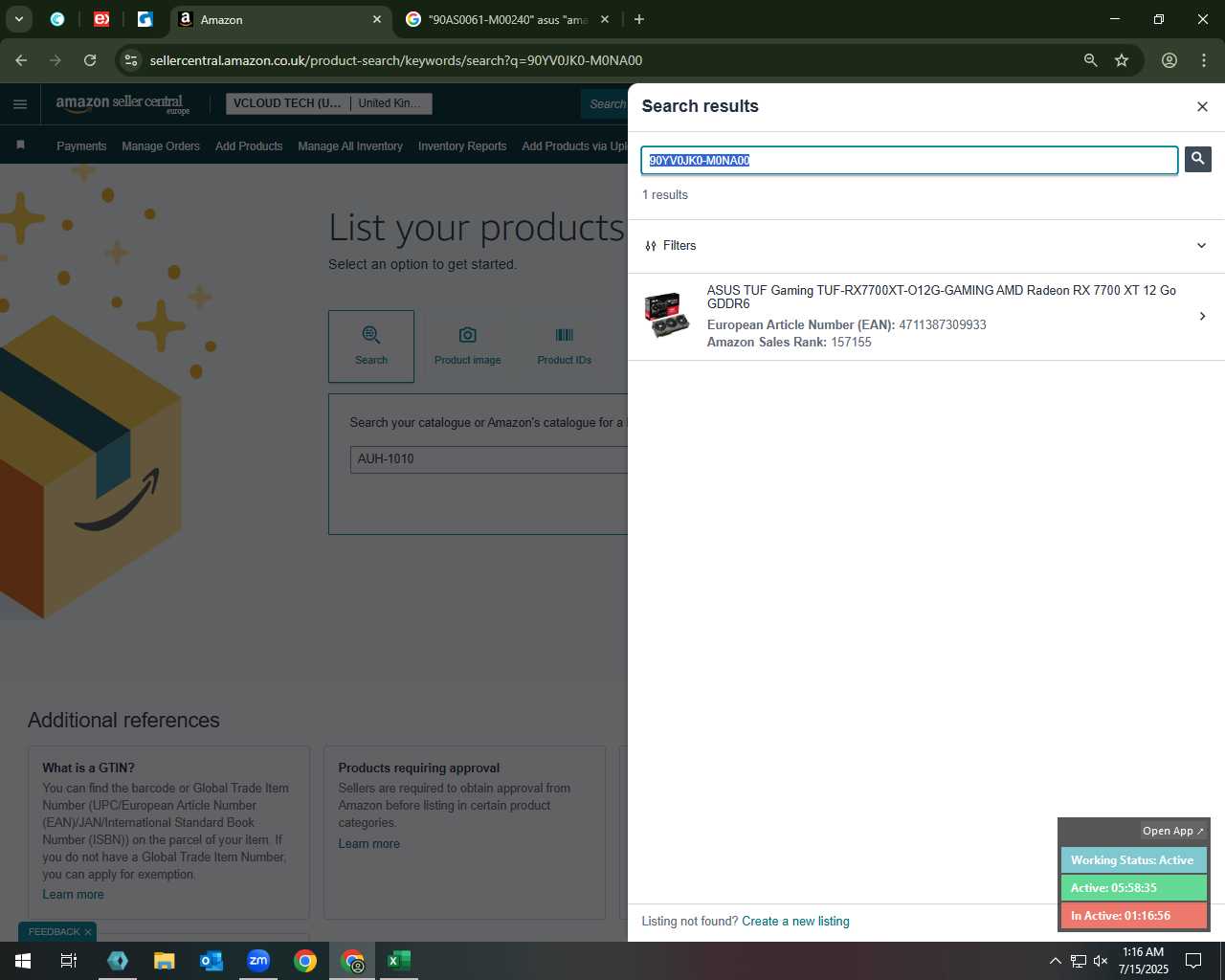Viewport: 1225px width, 980px height.
Task: Click Learn more under What is a GTIN
Action: pos(73,895)
